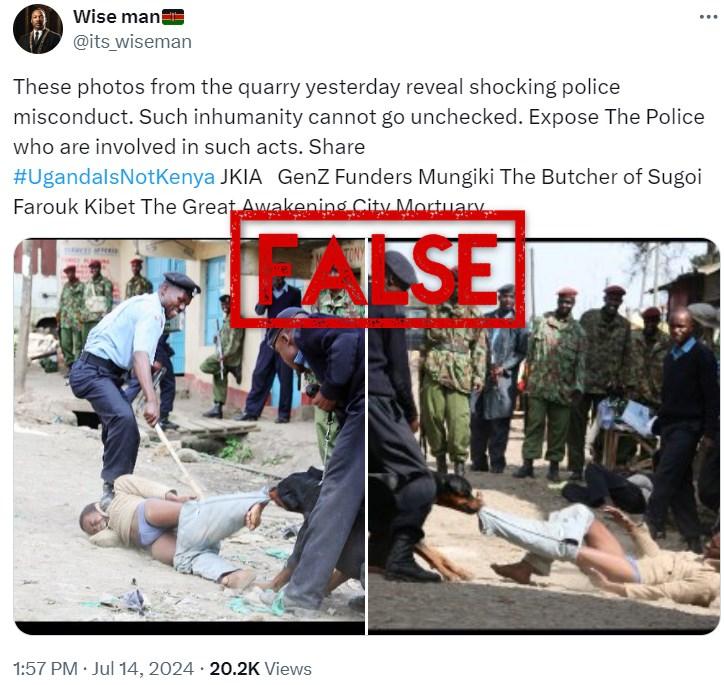Open the Wise man display name
Screen dimensions: 724x685
(x=116, y=17)
